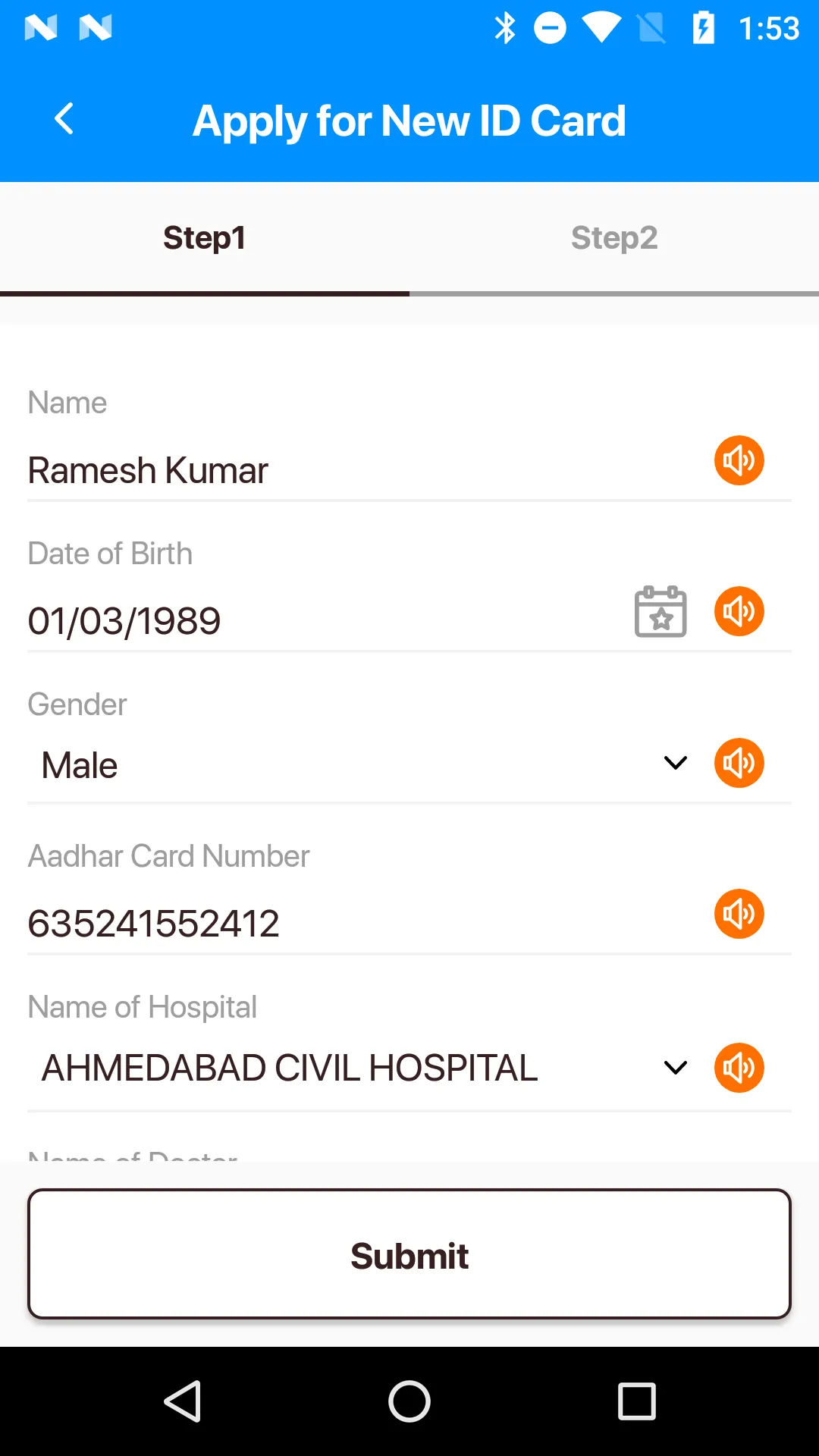819x1456 pixels.
Task: Open the recent apps overview button
Action: tap(636, 1401)
